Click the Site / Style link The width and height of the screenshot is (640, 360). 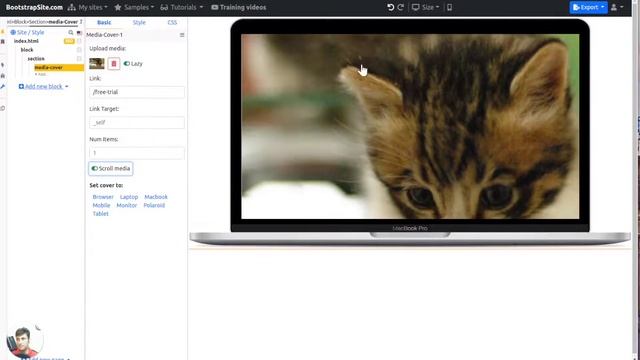31,32
